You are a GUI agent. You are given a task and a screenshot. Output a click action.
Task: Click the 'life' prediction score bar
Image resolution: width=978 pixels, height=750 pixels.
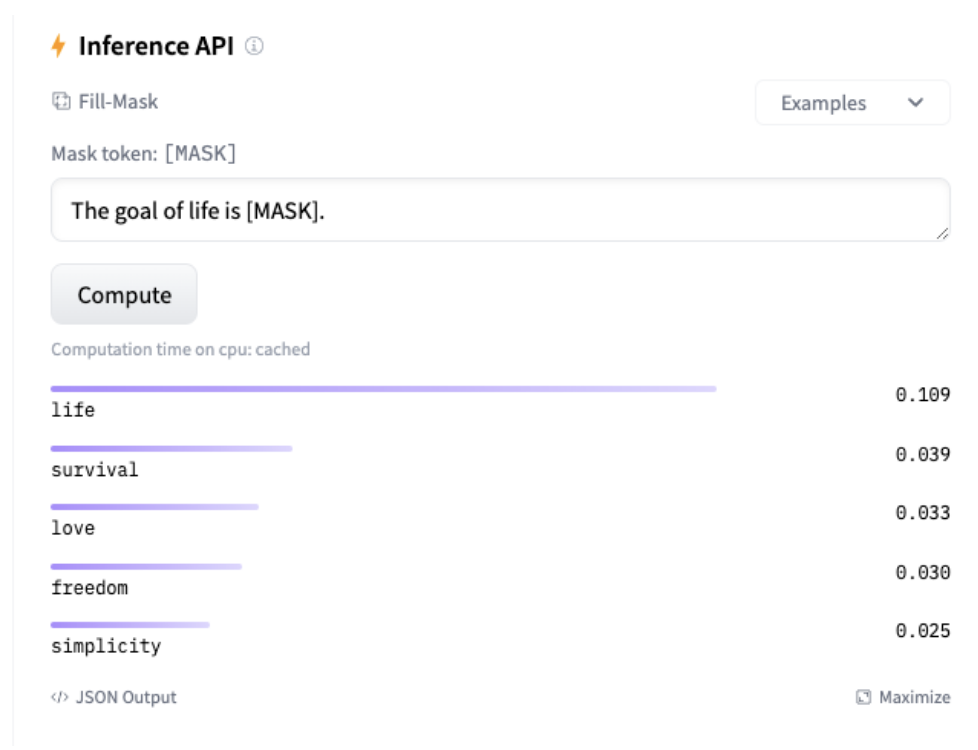click(383, 389)
